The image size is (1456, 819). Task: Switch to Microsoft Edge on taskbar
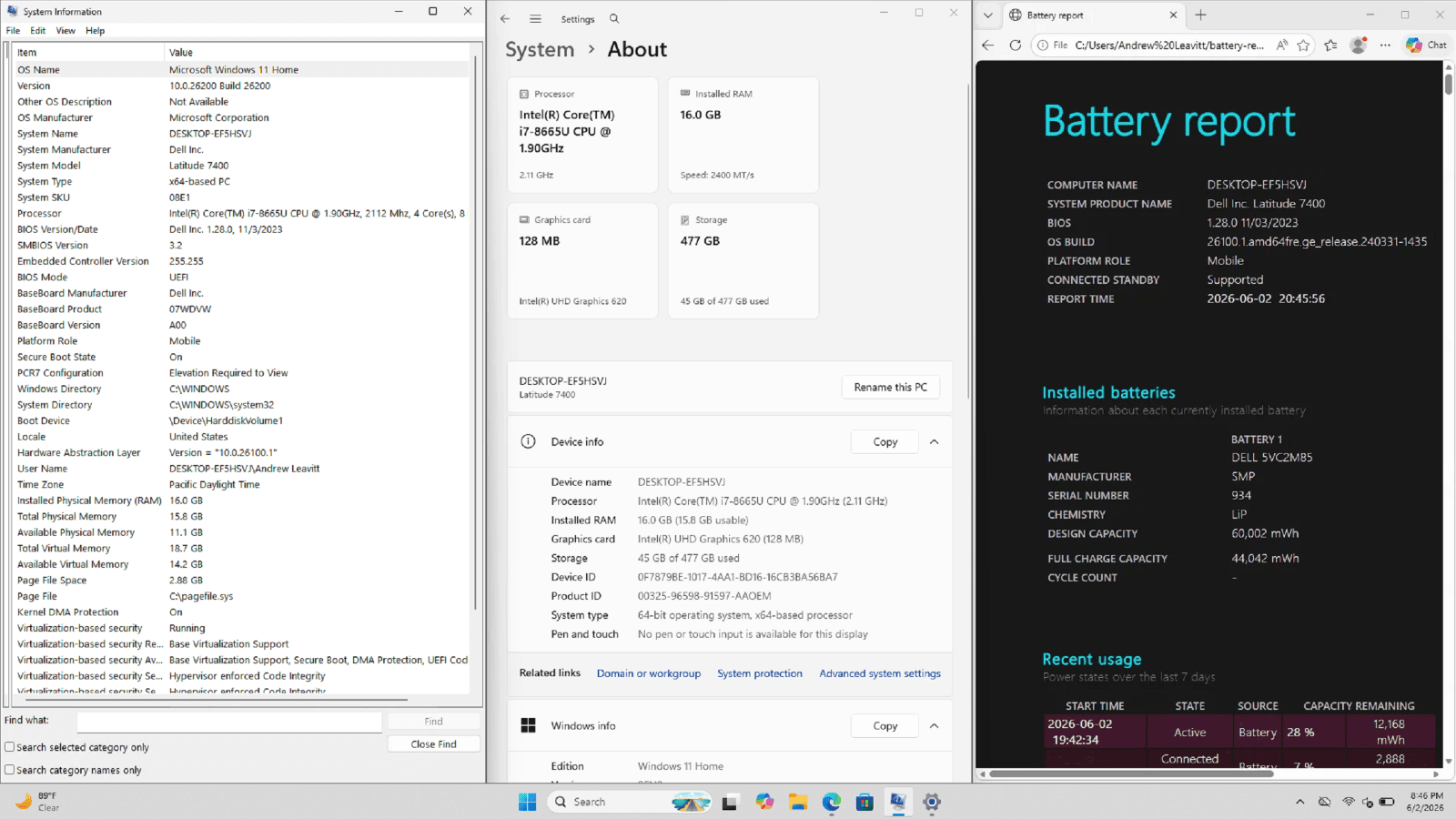[x=832, y=802]
